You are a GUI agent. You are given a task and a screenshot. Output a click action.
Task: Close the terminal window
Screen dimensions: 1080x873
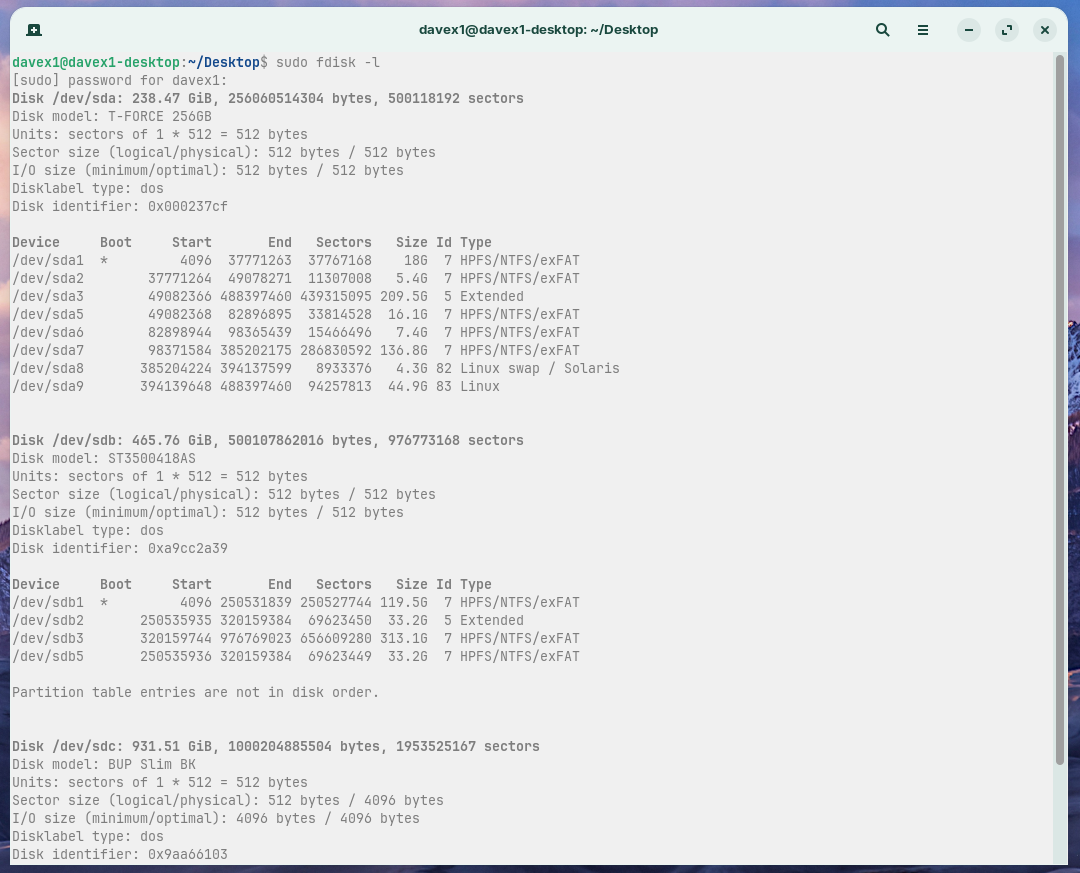[1044, 30]
